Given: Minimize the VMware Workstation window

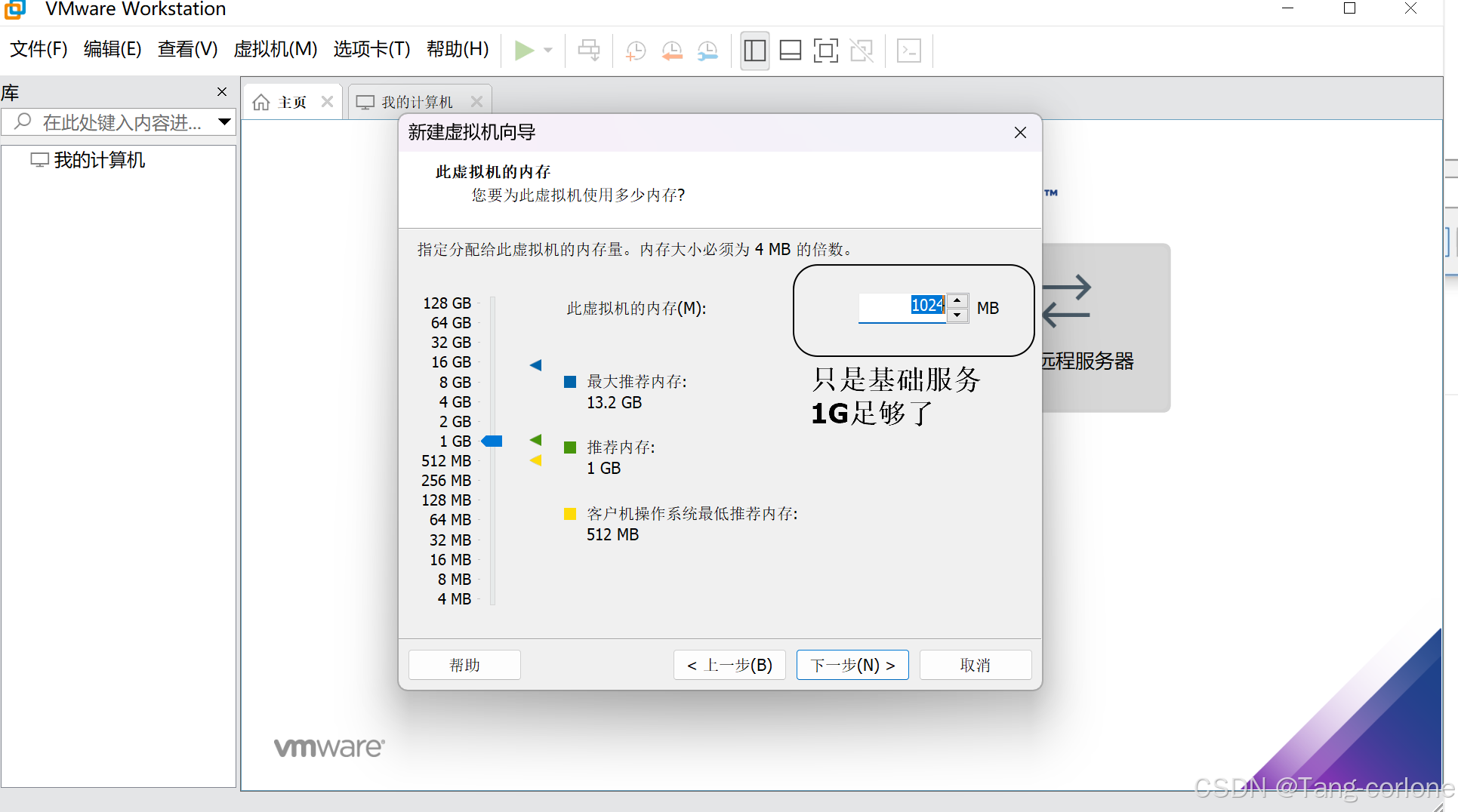Looking at the screenshot, I should coord(1288,8).
